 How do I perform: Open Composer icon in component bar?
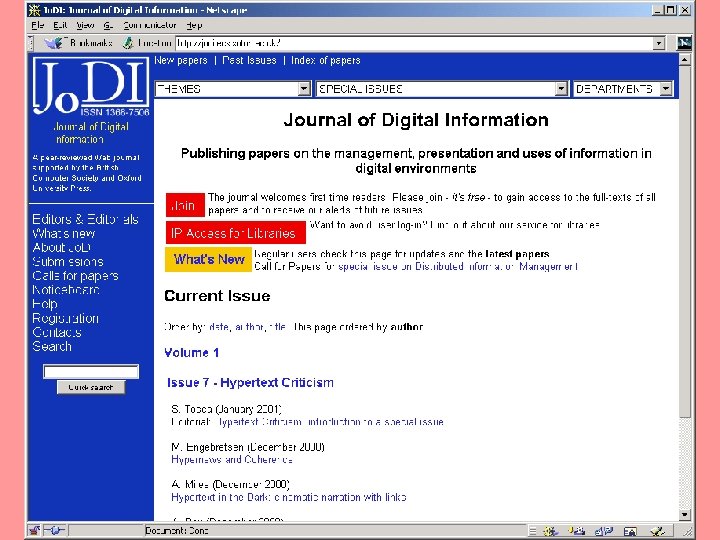tap(657, 531)
